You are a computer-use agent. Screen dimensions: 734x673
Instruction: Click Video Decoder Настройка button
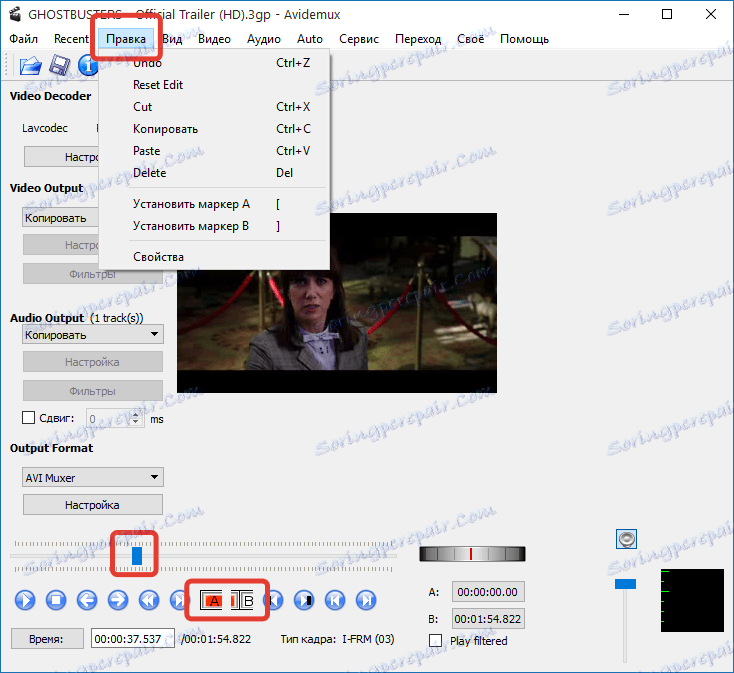click(61, 157)
